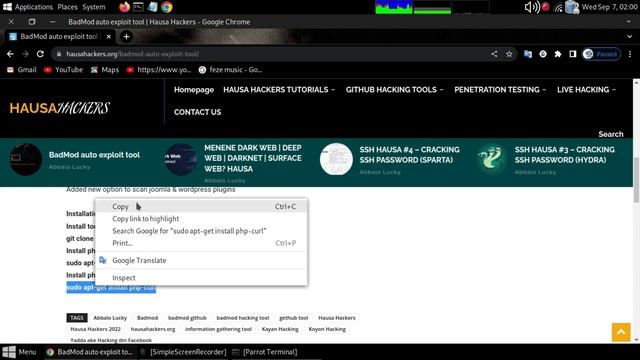640x360 pixels.
Task: Click the Hausa Hackers 2022 tag
Action: [96, 329]
